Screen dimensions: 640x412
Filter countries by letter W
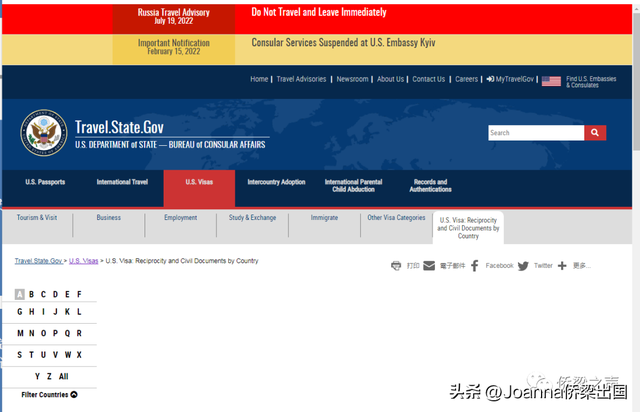coord(68,355)
